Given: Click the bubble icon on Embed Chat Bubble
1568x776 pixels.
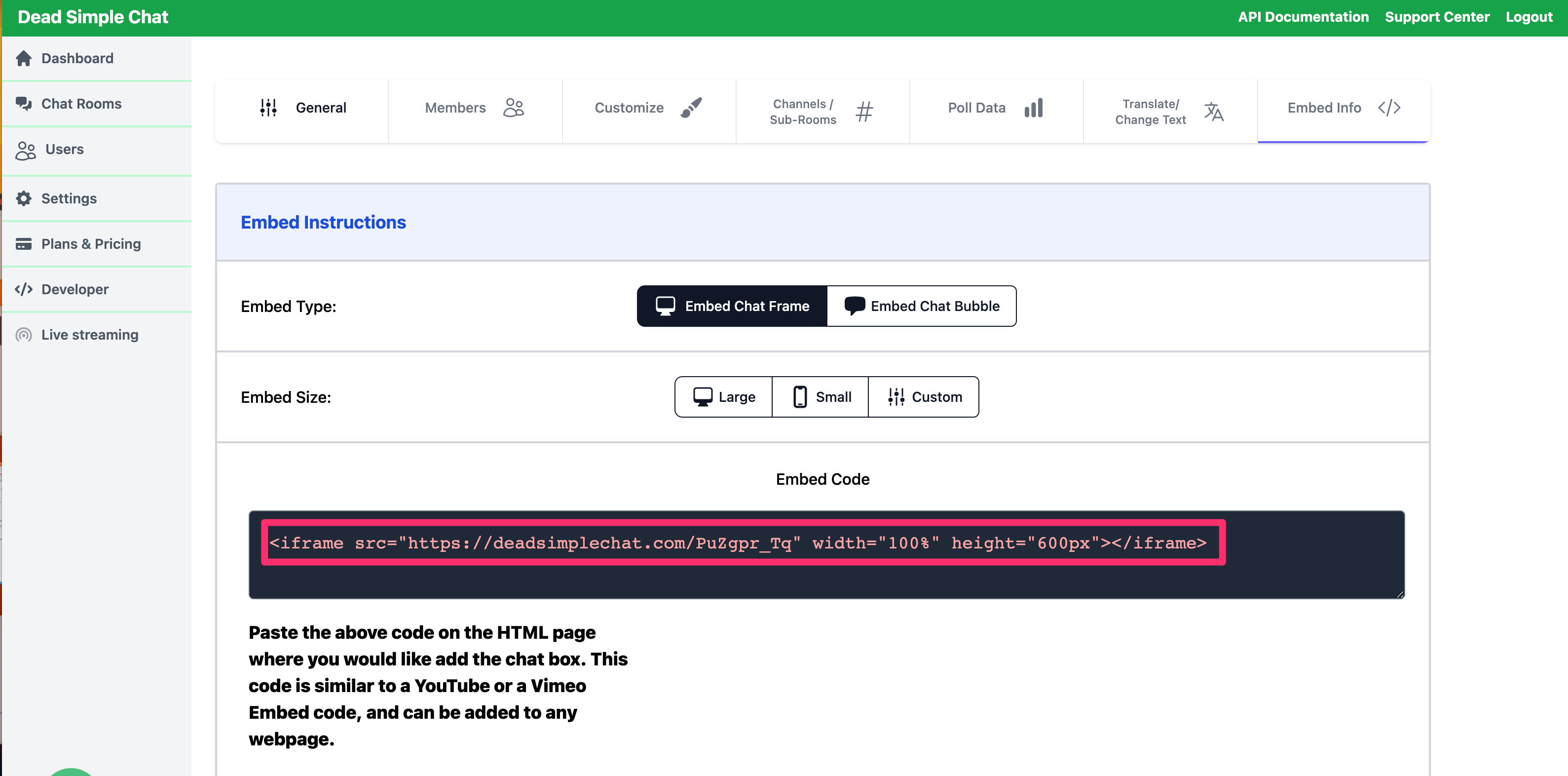Looking at the screenshot, I should (855, 306).
